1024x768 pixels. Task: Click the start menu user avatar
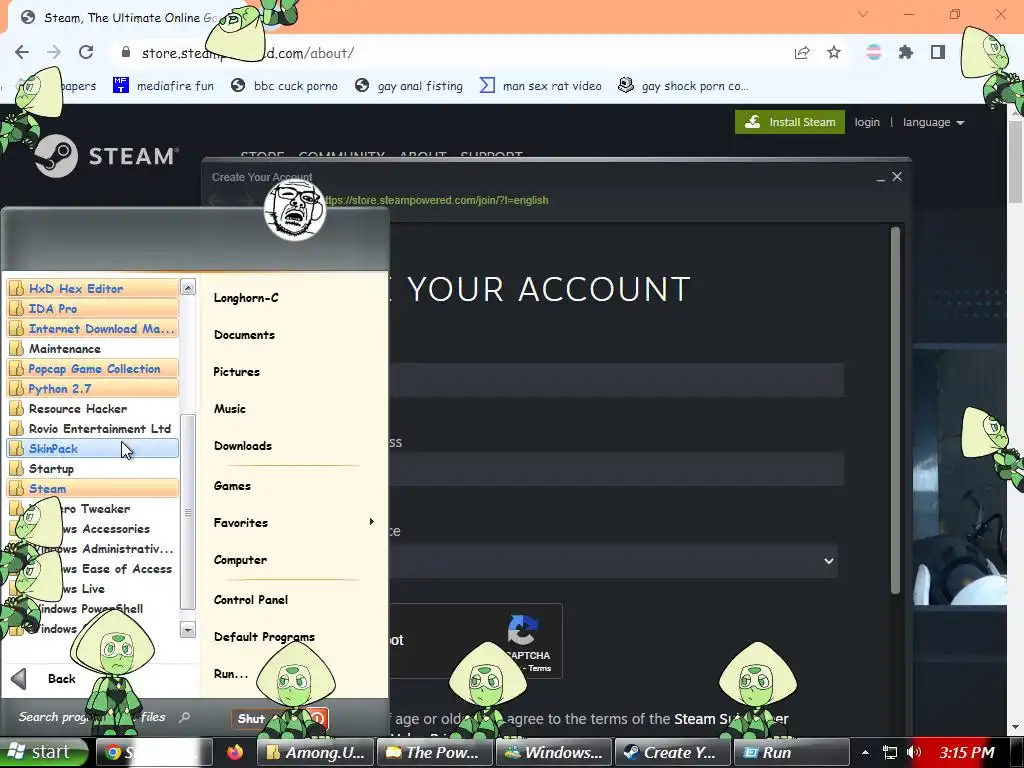pyautogui.click(x=295, y=210)
